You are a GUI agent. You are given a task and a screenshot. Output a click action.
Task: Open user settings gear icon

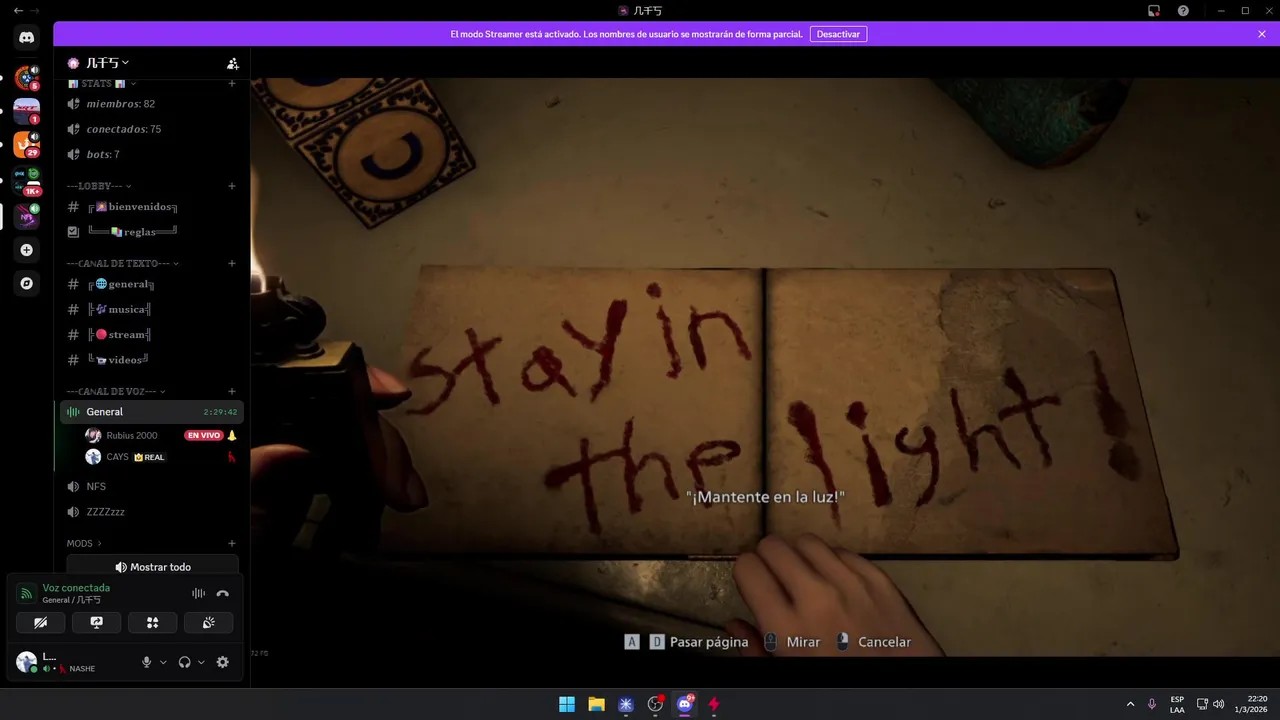click(x=222, y=662)
